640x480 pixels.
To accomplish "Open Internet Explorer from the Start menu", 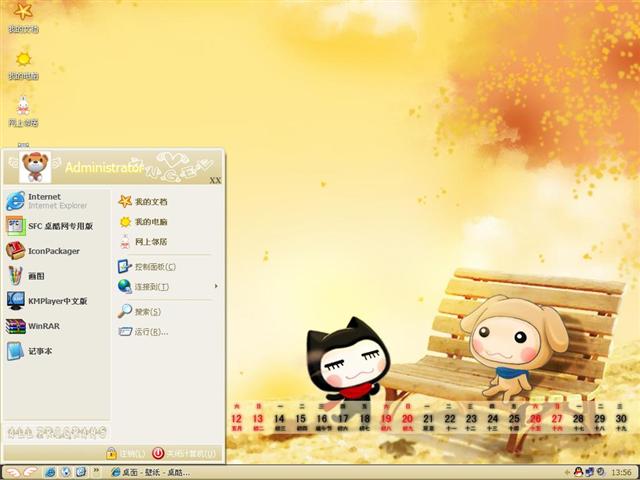I will 56,201.
